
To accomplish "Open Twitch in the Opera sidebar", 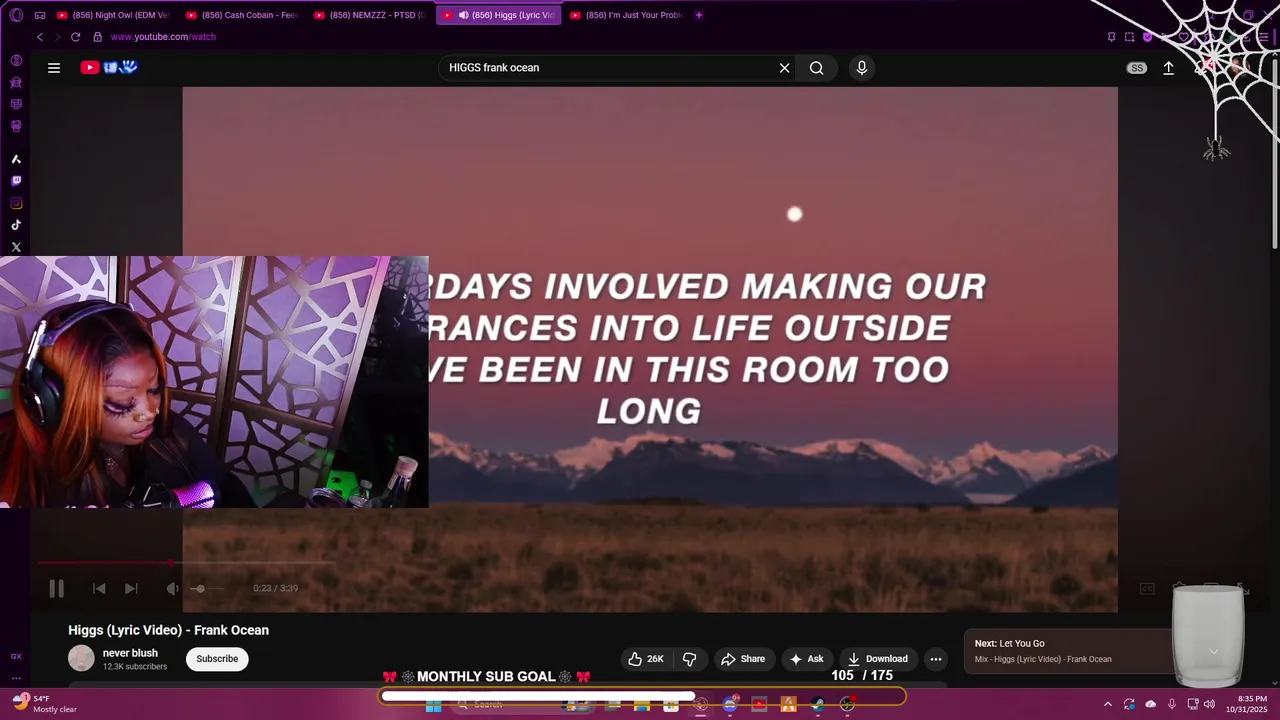I will click(16, 181).
